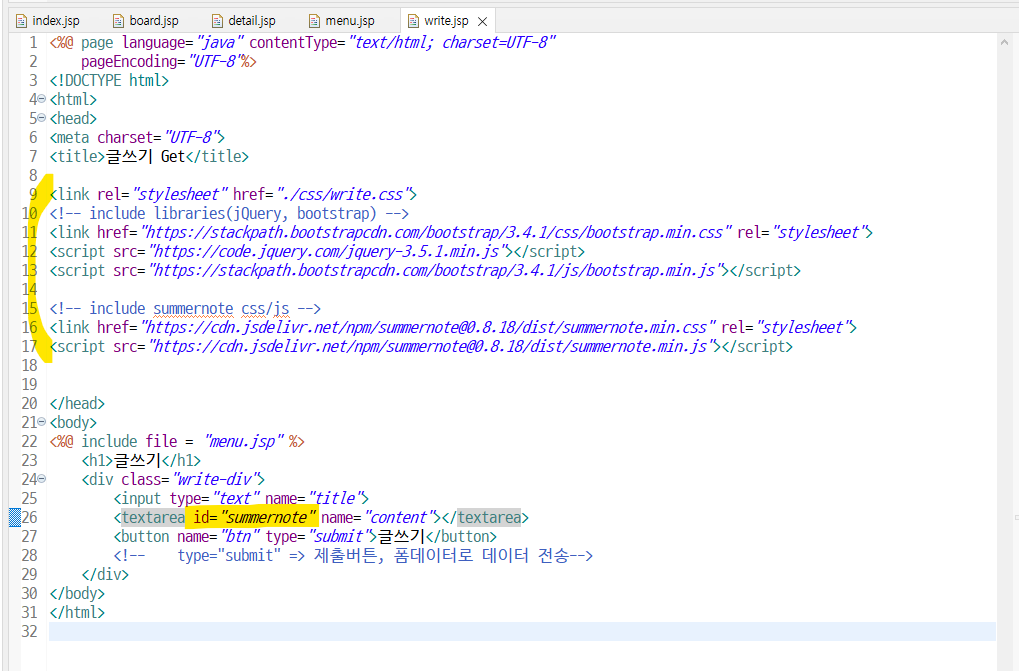Click the "title" name value on line 25
This screenshot has width=1019, height=671.
pyautogui.click(x=335, y=498)
